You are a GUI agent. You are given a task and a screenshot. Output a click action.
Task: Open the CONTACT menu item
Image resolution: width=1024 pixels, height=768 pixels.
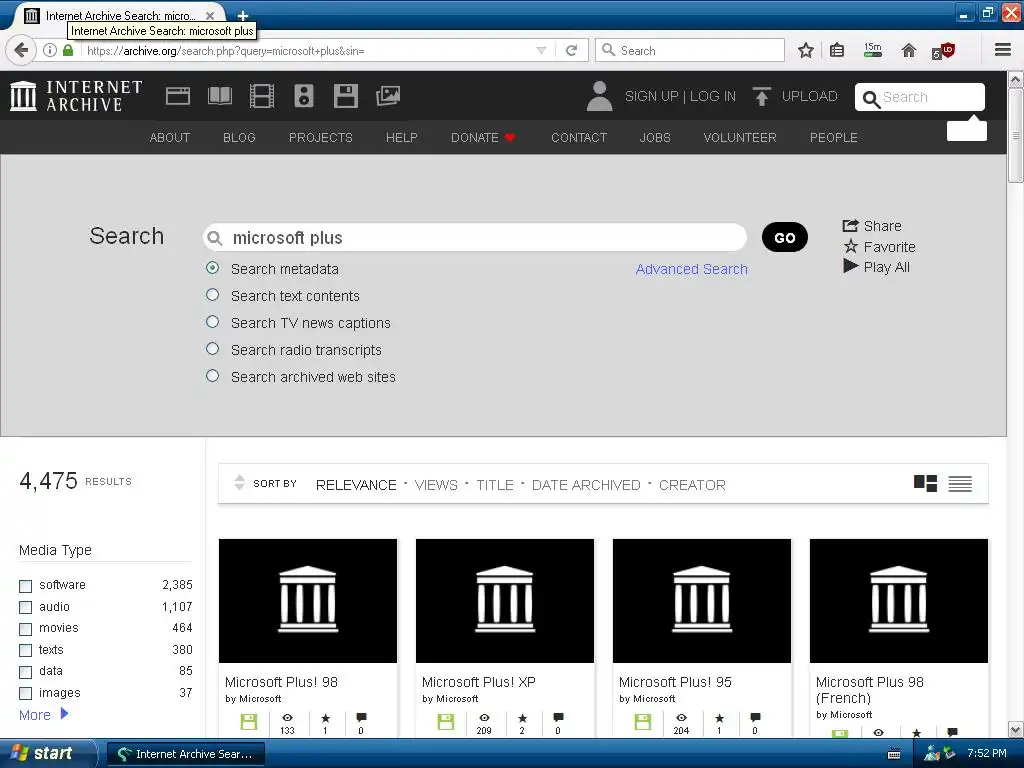pos(579,138)
